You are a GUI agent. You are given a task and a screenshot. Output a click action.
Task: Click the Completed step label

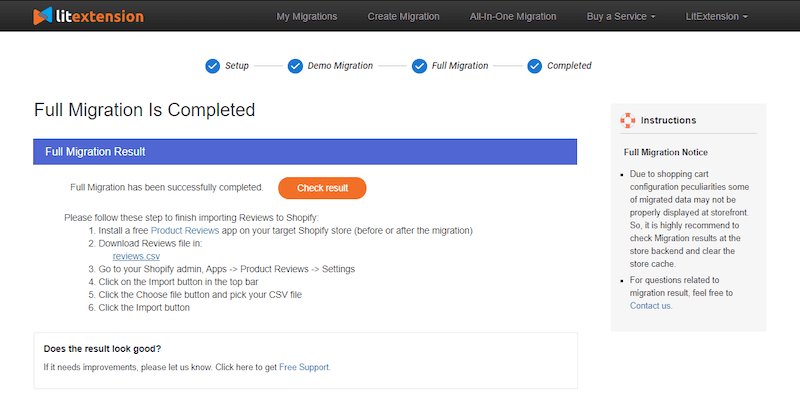569,66
